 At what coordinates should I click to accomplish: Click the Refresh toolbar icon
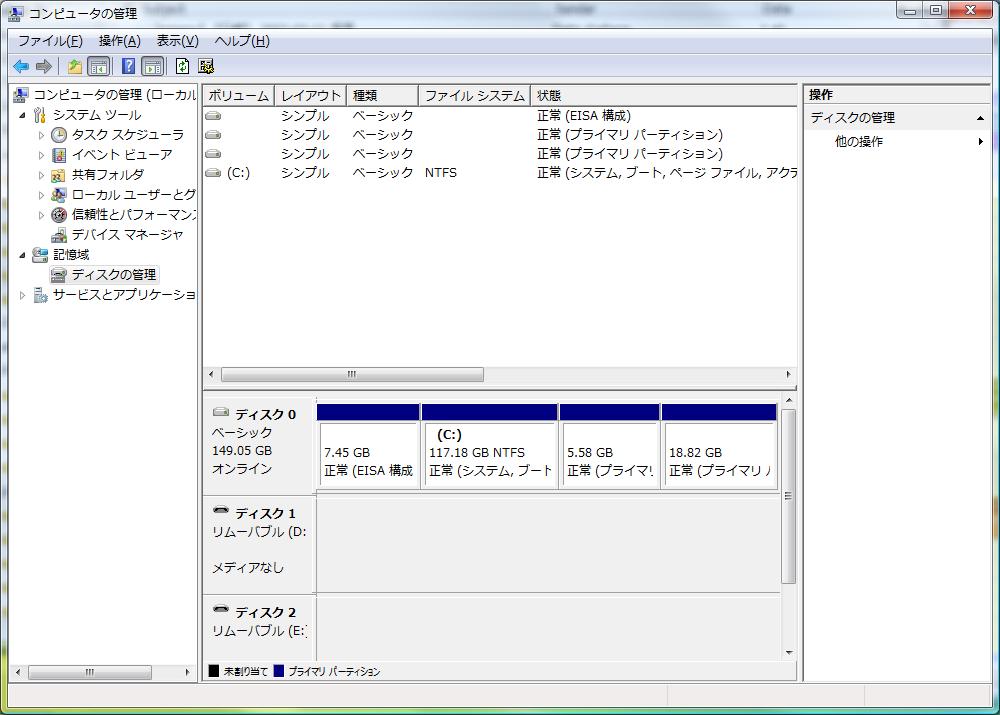tap(182, 66)
